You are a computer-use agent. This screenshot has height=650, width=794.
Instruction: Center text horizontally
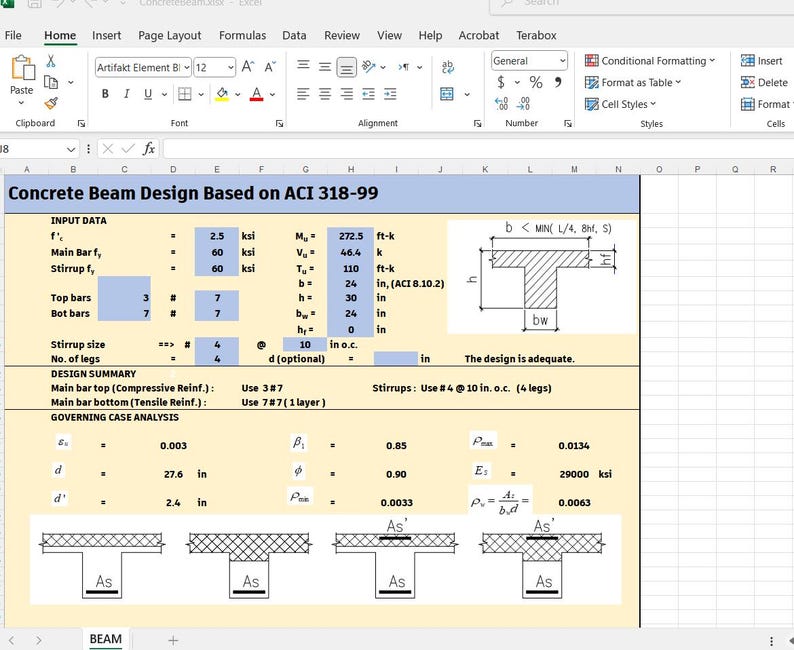point(325,94)
